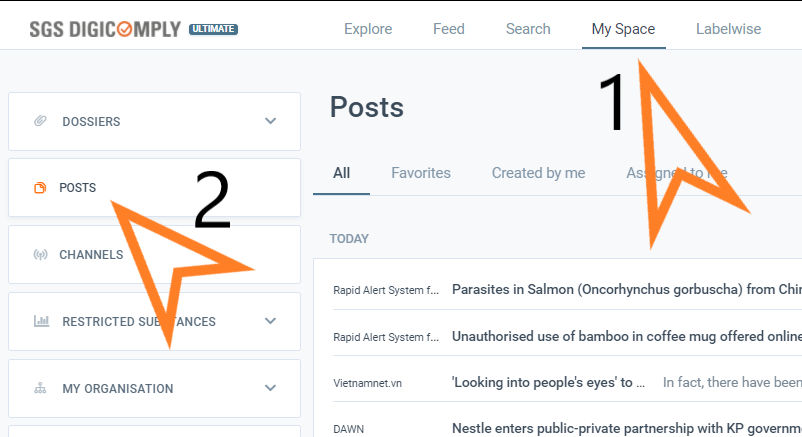Expand the Dossiers section chevron

270,121
